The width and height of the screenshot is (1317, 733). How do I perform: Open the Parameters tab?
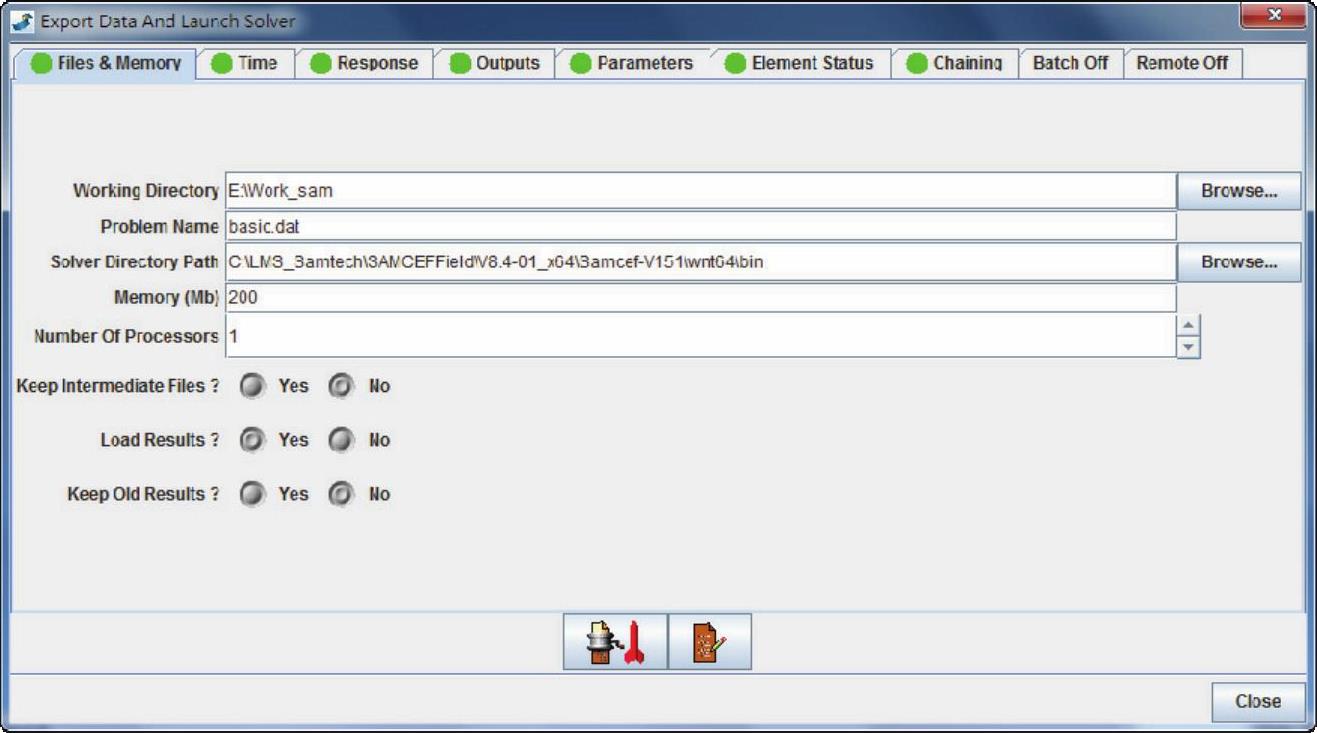pyautogui.click(x=632, y=63)
